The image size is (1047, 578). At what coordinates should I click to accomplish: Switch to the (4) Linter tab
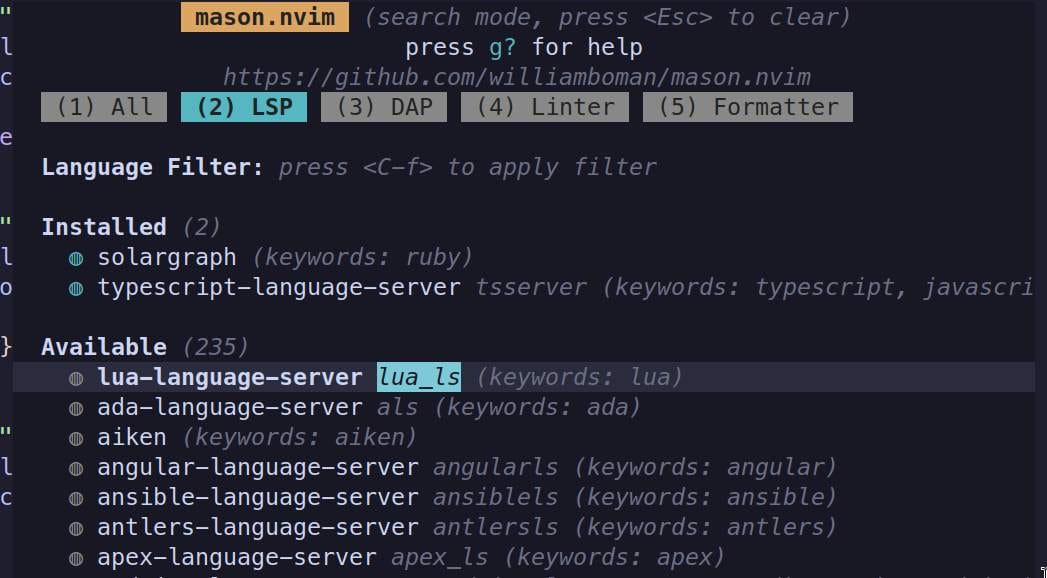pyautogui.click(x=545, y=107)
